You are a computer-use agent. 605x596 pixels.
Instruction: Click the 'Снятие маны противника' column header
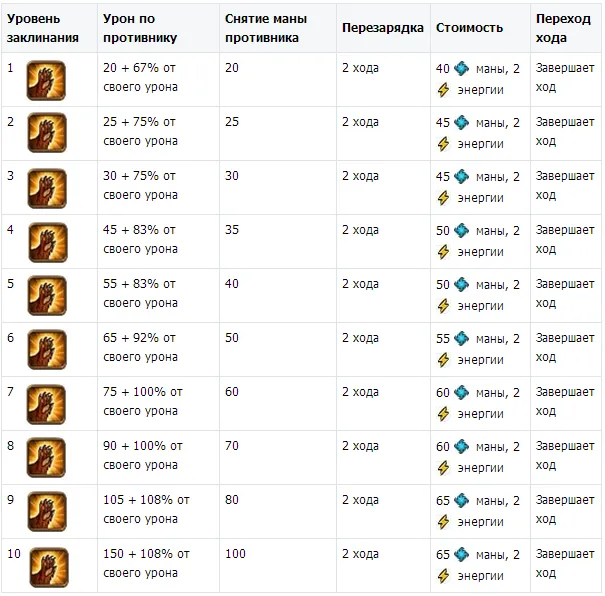tap(266, 28)
